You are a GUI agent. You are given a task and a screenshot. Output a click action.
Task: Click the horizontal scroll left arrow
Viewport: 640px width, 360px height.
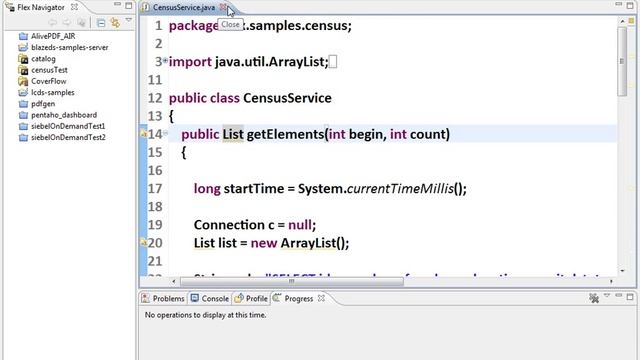174,281
